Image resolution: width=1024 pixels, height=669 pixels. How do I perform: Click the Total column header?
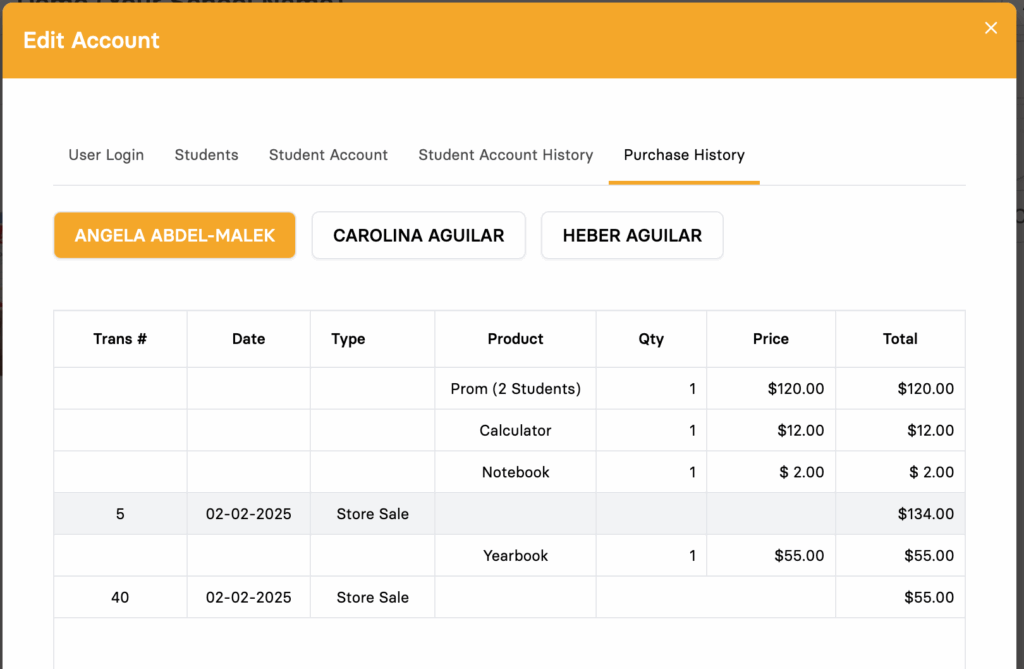900,339
